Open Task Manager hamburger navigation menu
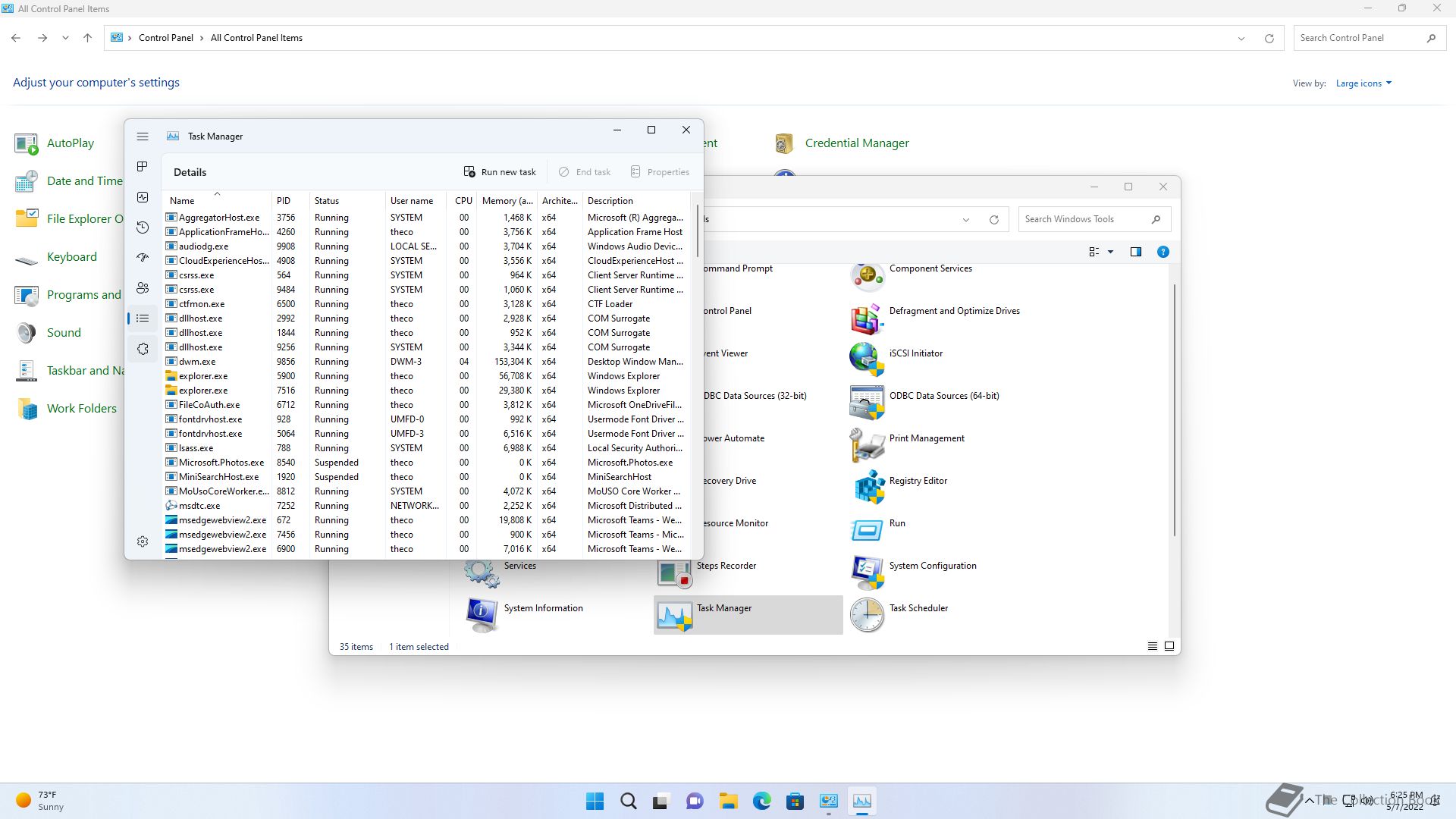Viewport: 1456px width, 819px height. click(x=142, y=136)
